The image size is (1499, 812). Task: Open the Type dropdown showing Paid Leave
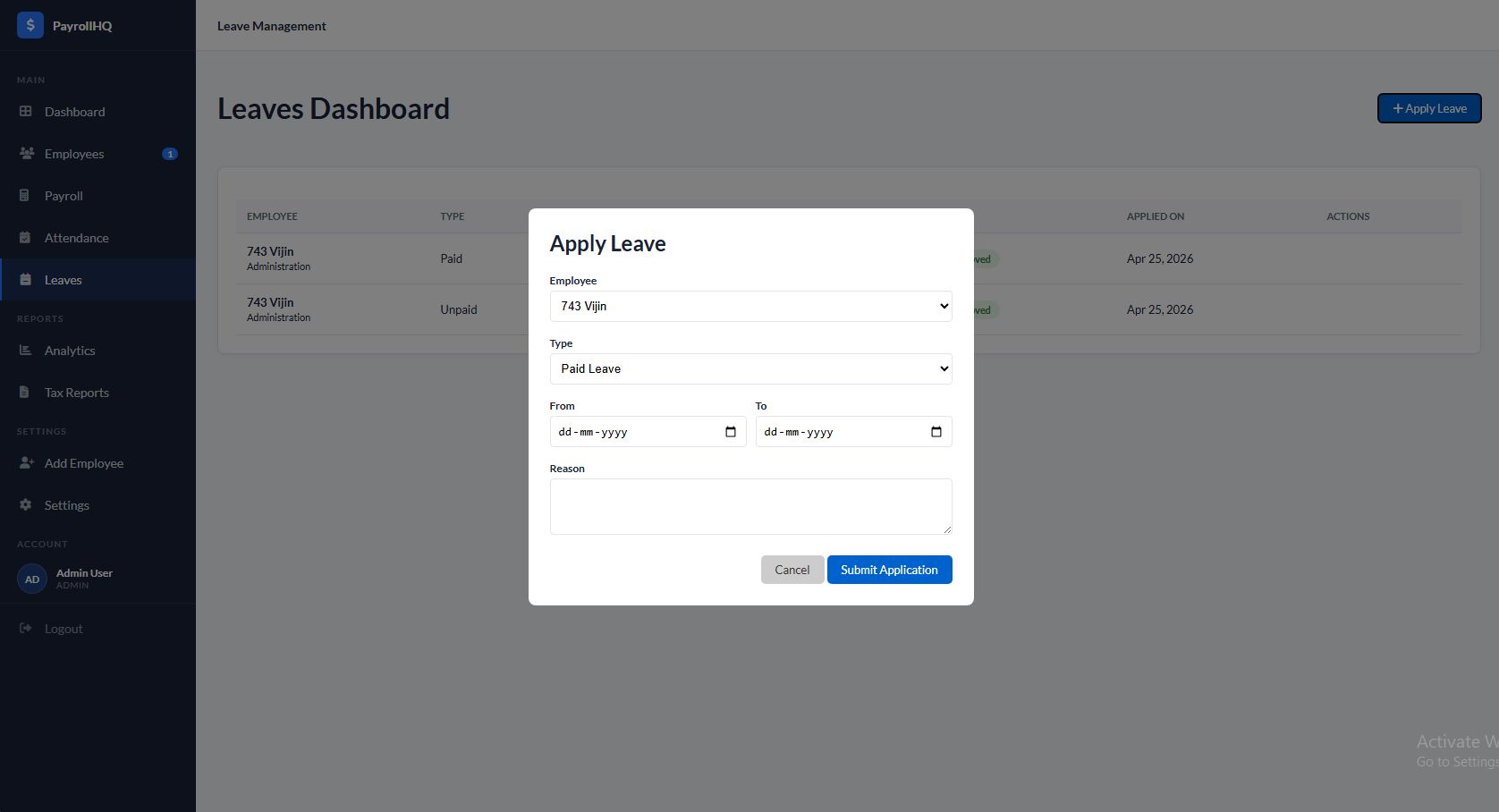click(x=750, y=368)
